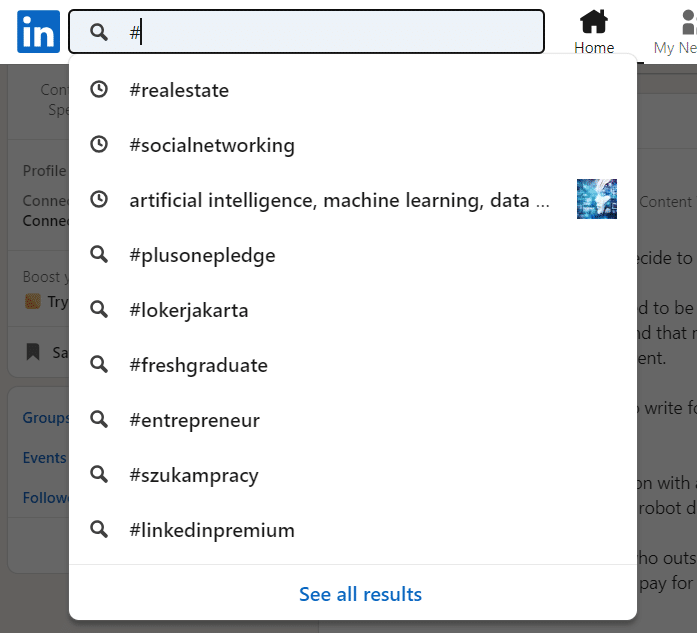Click the Home house icon
The height and width of the screenshot is (633, 697).
[x=594, y=21]
